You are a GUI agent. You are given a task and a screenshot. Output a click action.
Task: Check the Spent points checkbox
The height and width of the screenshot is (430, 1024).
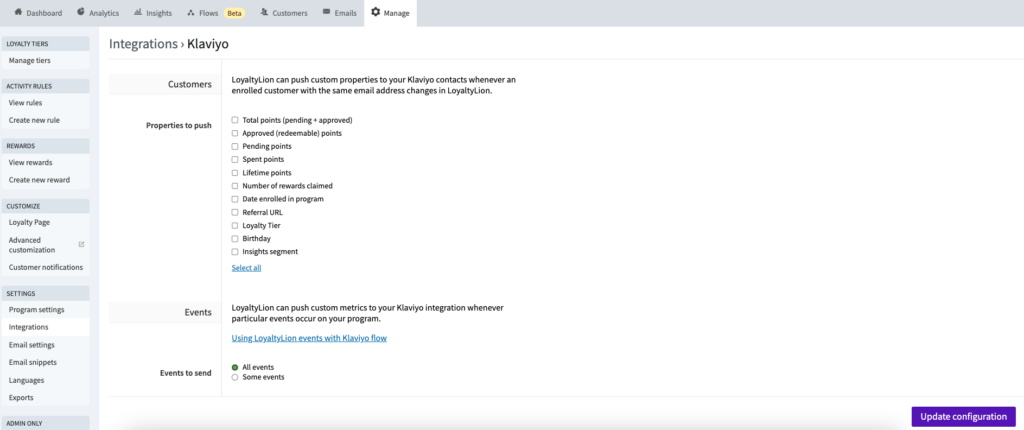pos(235,159)
